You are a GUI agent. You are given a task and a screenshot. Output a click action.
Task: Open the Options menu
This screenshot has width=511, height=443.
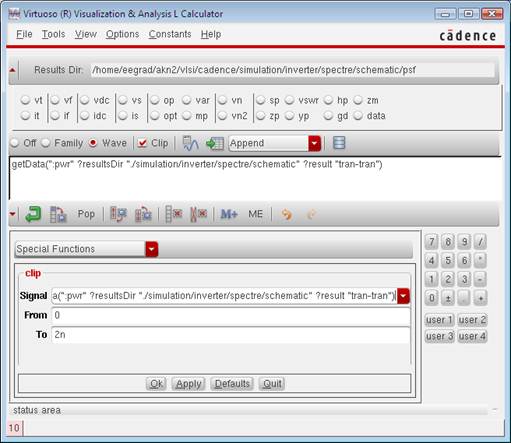tap(122, 34)
